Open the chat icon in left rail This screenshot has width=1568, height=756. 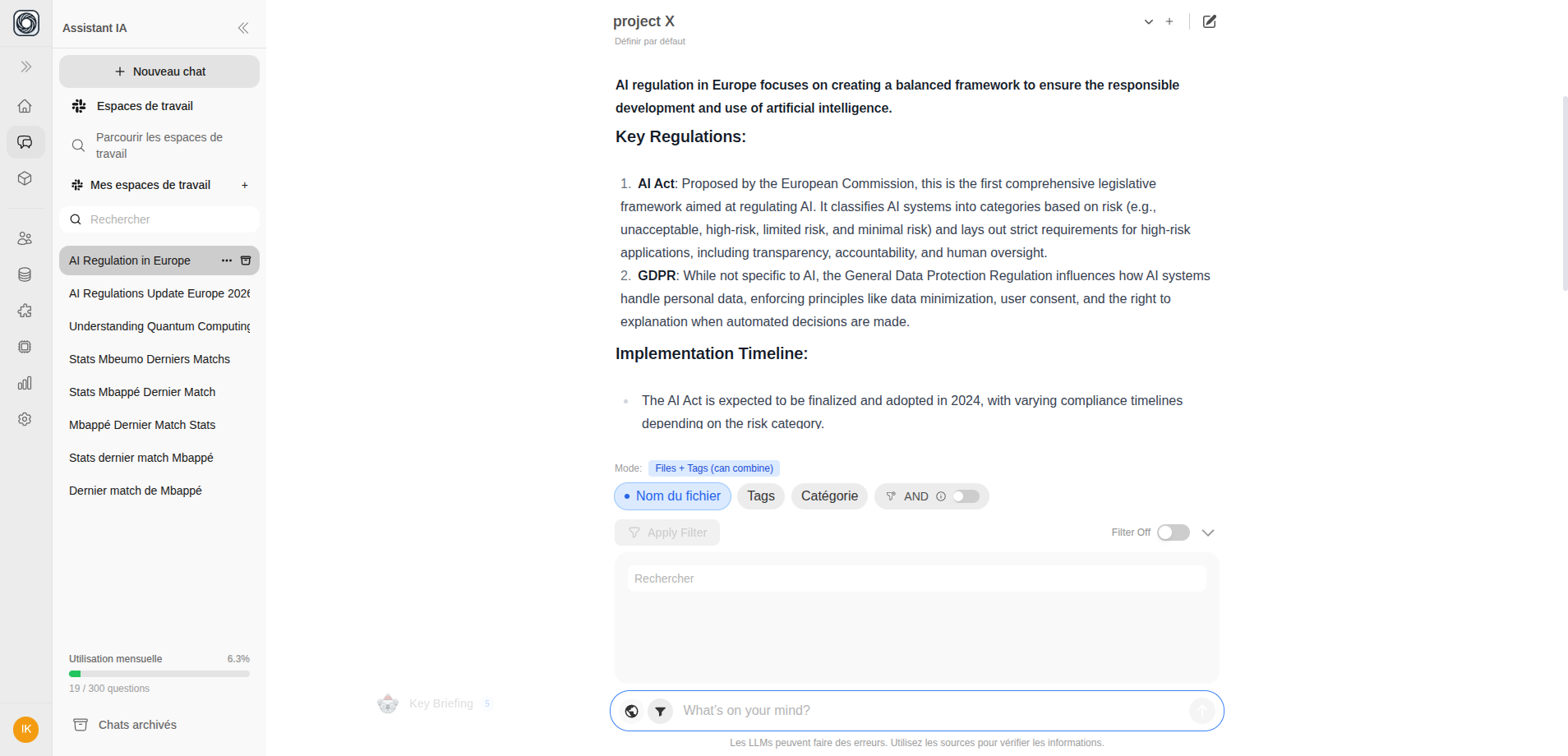pos(25,142)
